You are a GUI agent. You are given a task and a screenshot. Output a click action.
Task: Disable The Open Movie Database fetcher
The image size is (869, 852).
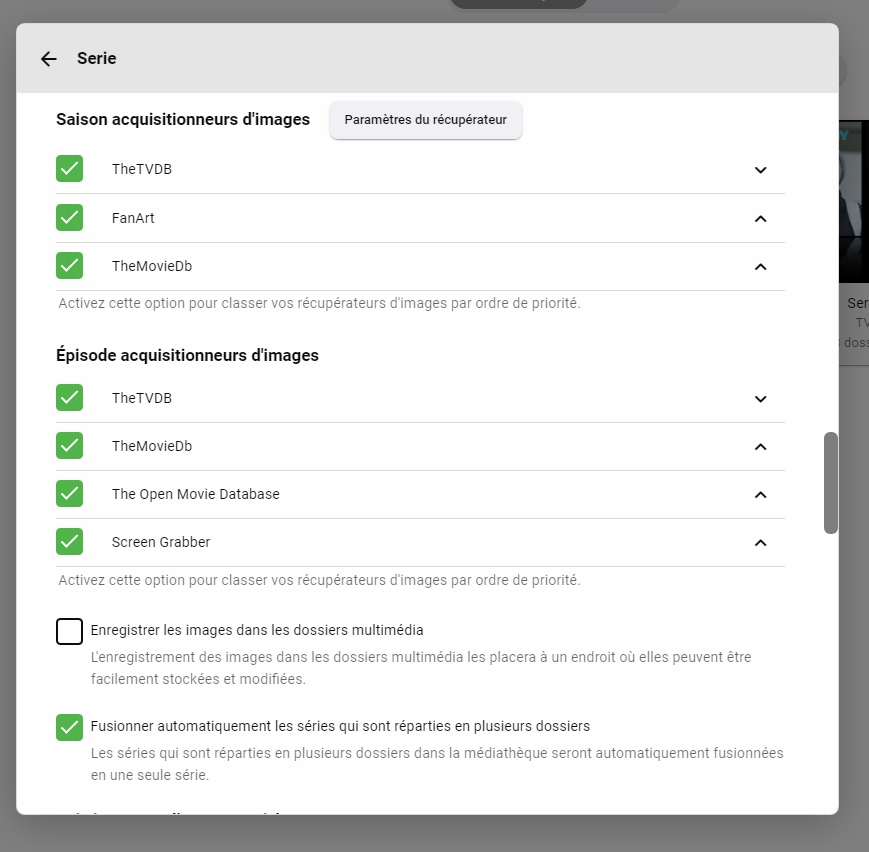tap(70, 494)
